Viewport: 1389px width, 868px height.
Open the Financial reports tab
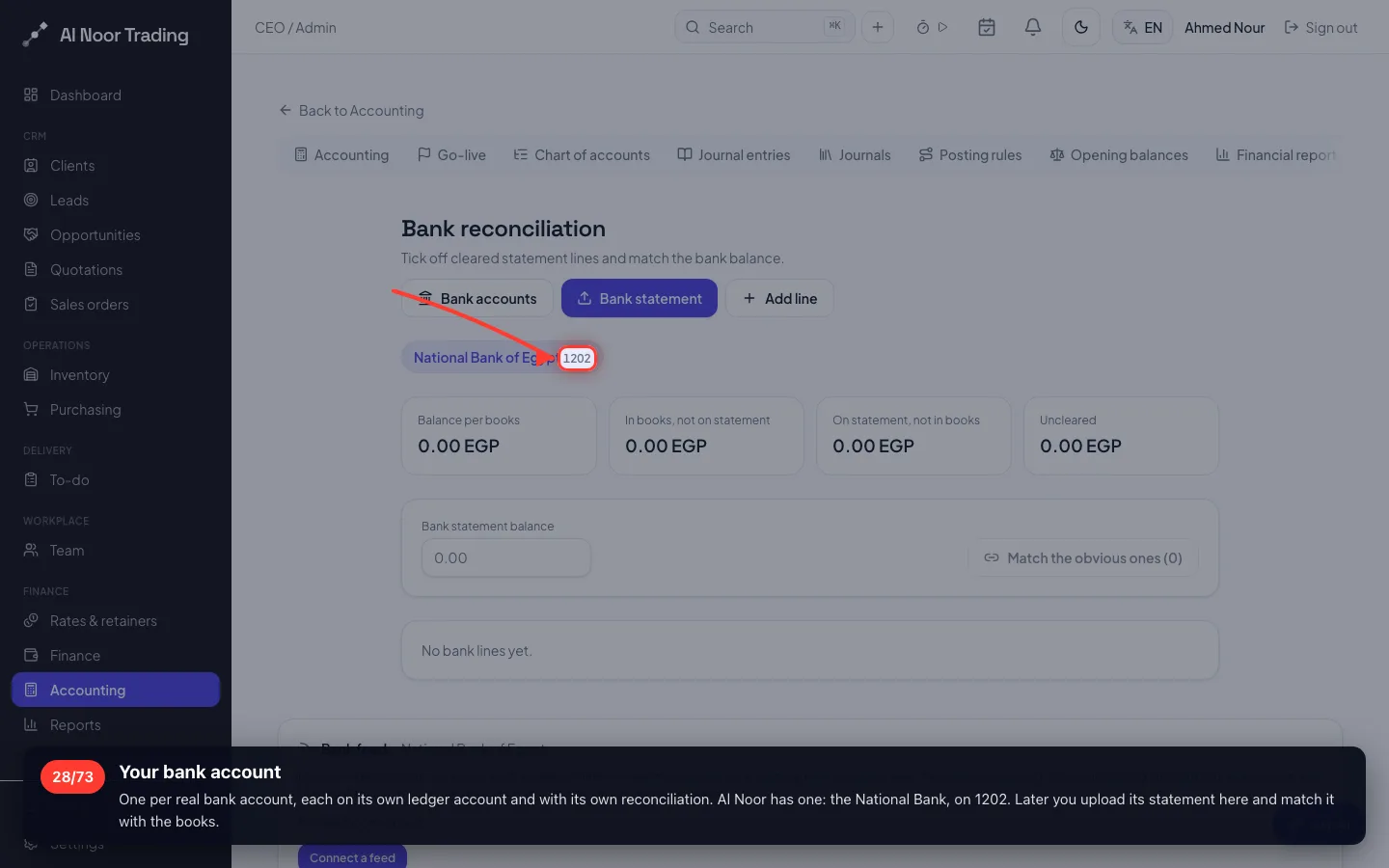tap(1275, 154)
